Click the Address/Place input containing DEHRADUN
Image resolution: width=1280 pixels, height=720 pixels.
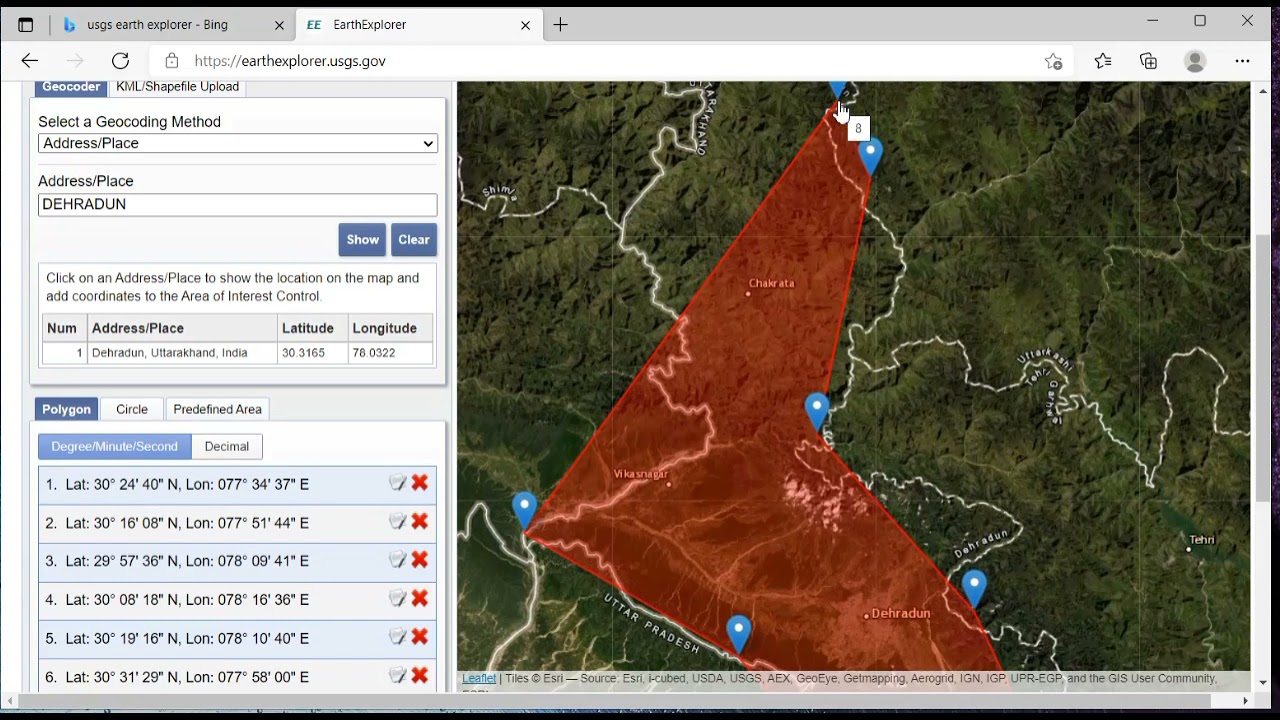pos(238,204)
